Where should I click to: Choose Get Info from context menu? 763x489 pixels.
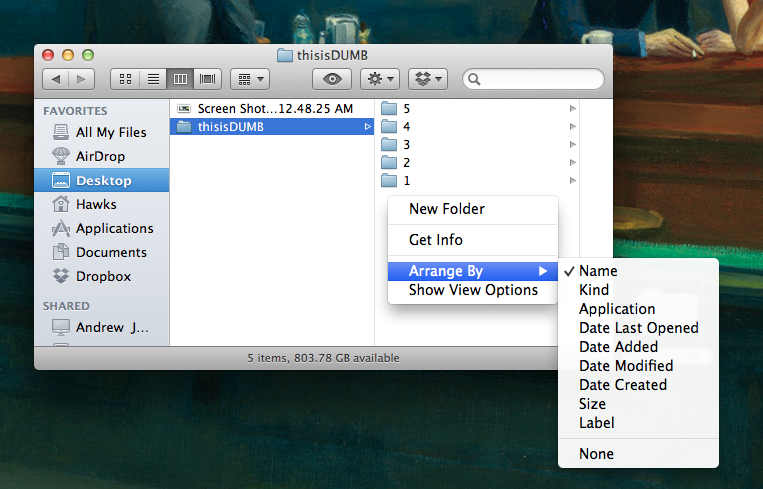472,239
